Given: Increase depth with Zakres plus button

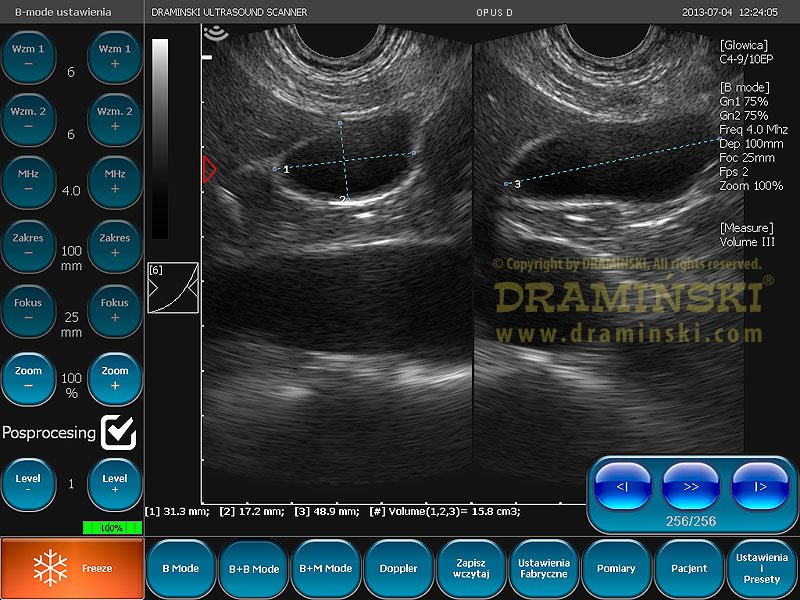Looking at the screenshot, I should 115,246.
